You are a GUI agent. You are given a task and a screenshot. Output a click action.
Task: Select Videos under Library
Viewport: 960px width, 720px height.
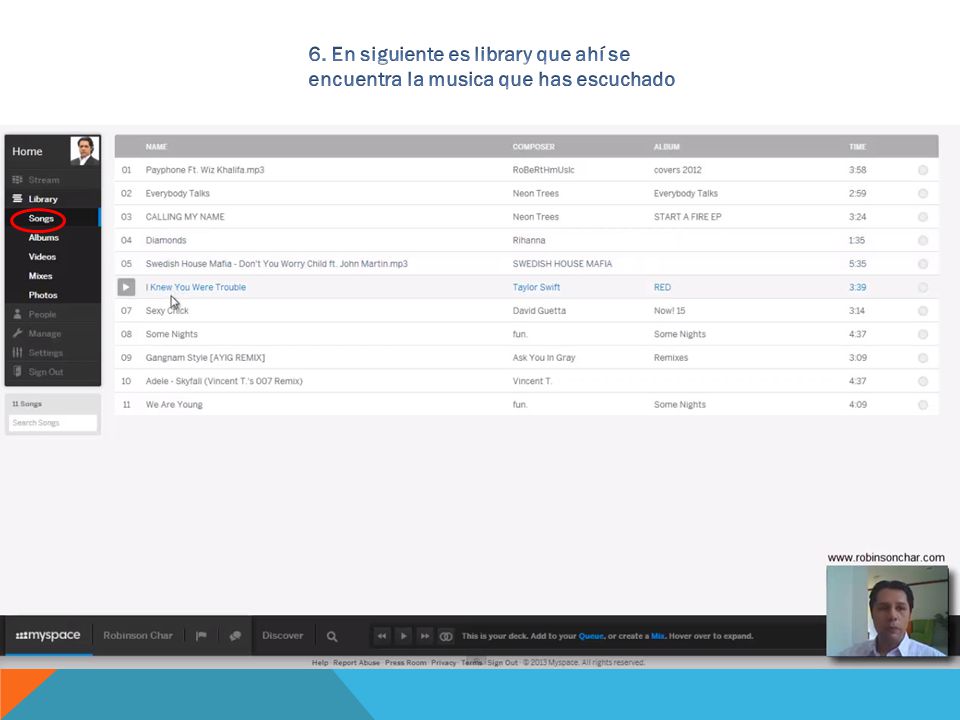(42, 257)
